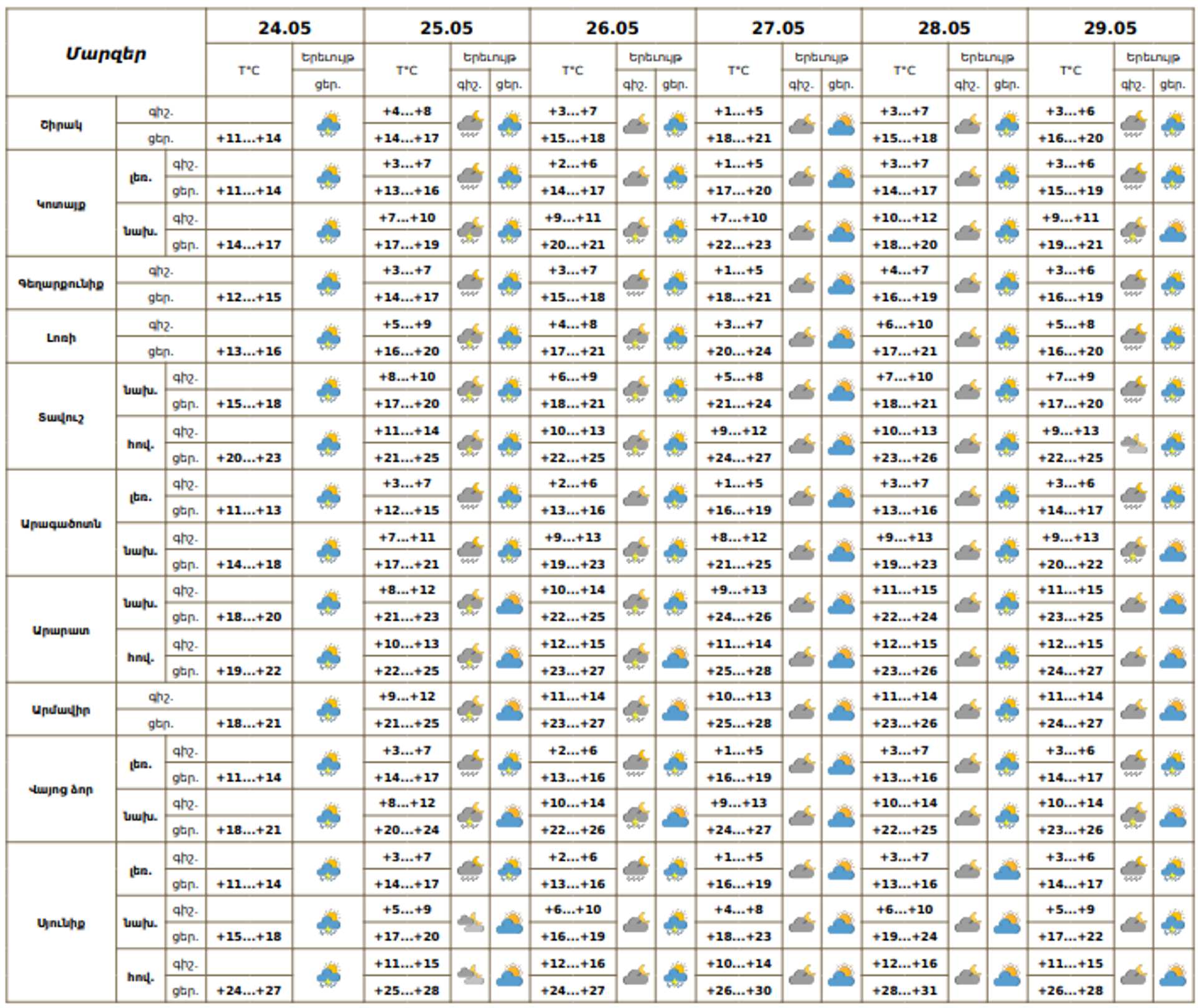
Task: Click Արմավիր weather icon for 24.05
Action: point(328,709)
